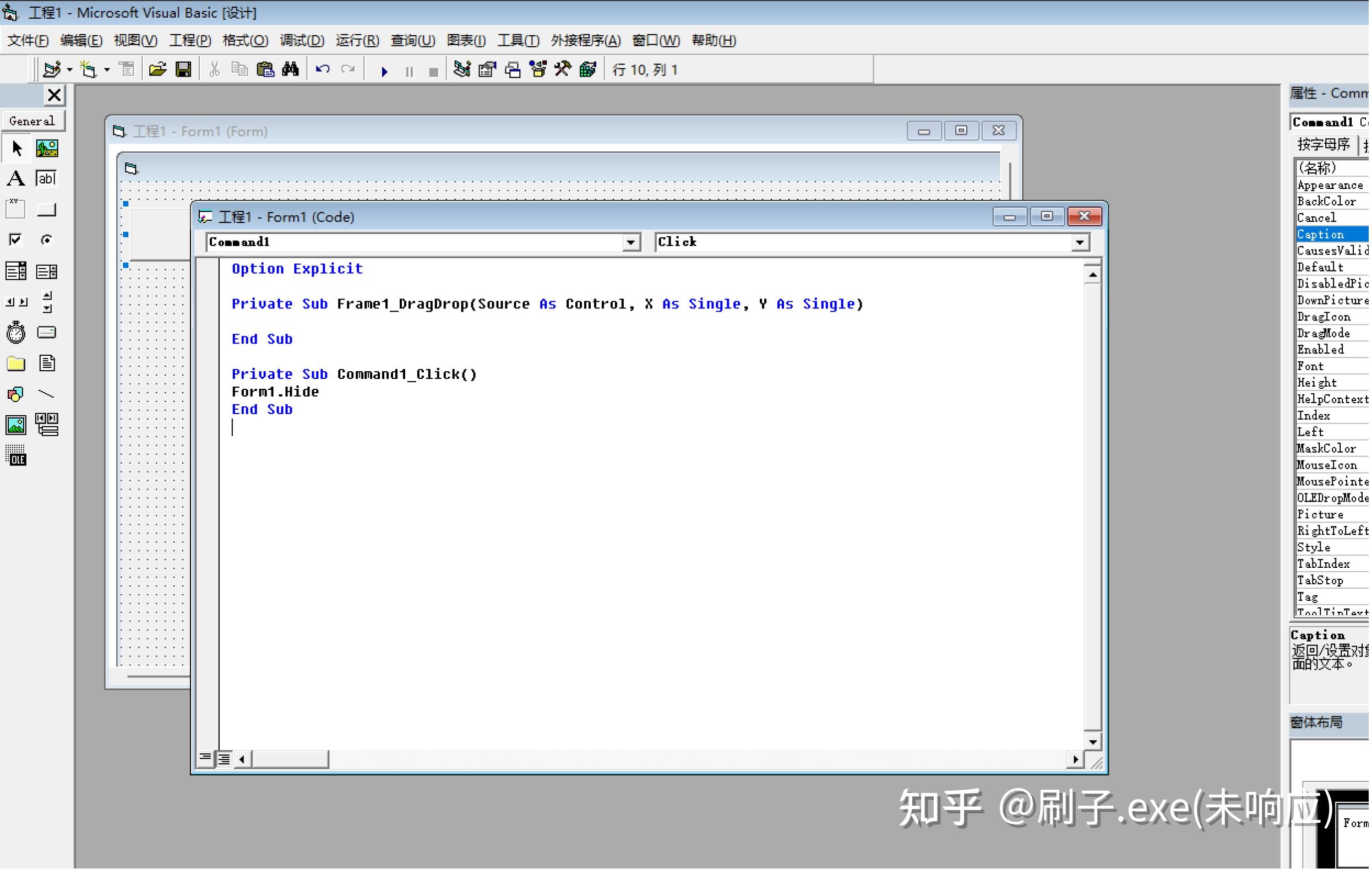Toggle Full Module View in code window
This screenshot has width=1372, height=869.
(224, 758)
